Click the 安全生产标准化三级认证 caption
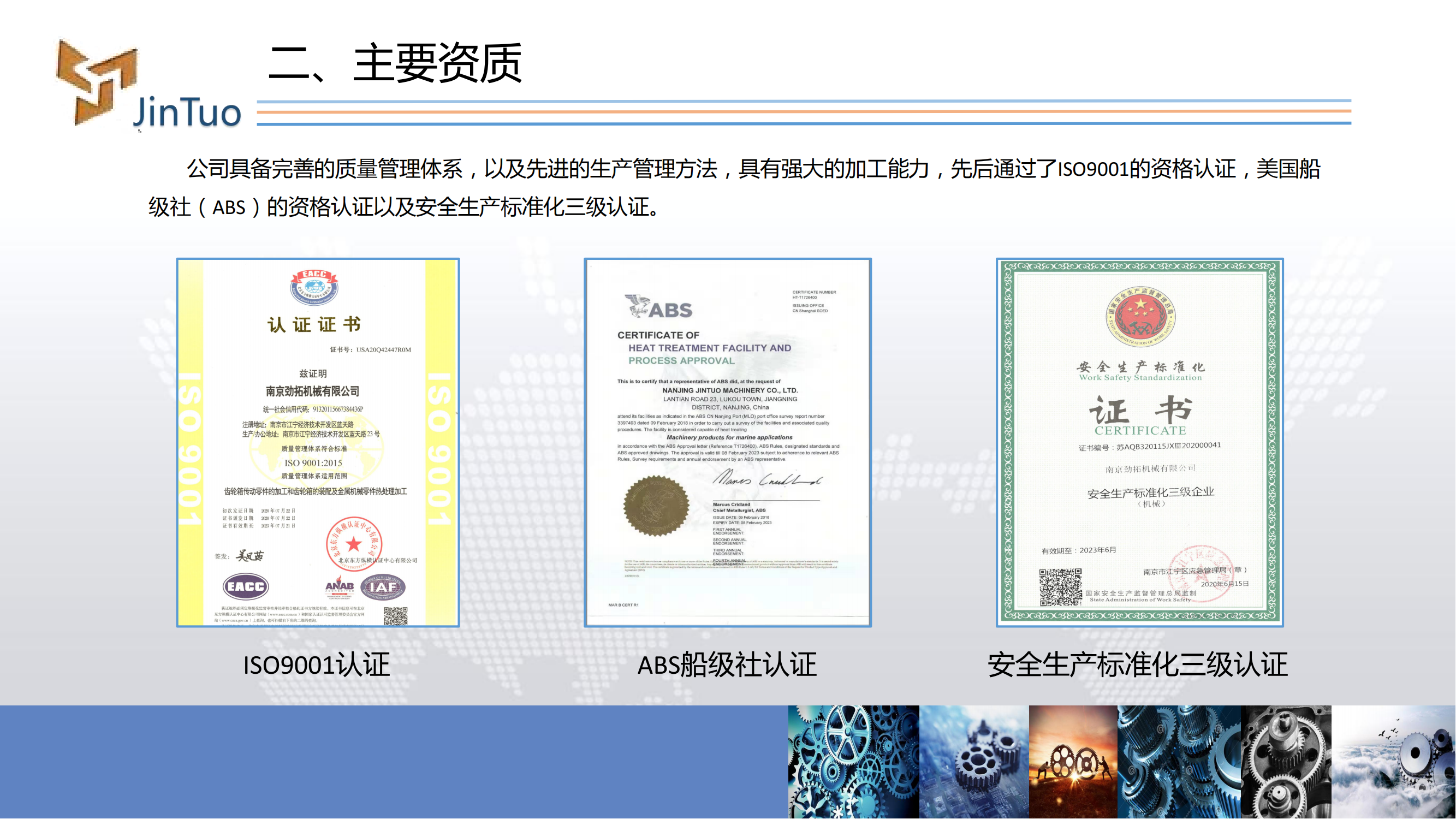1456x819 pixels. tap(1137, 664)
